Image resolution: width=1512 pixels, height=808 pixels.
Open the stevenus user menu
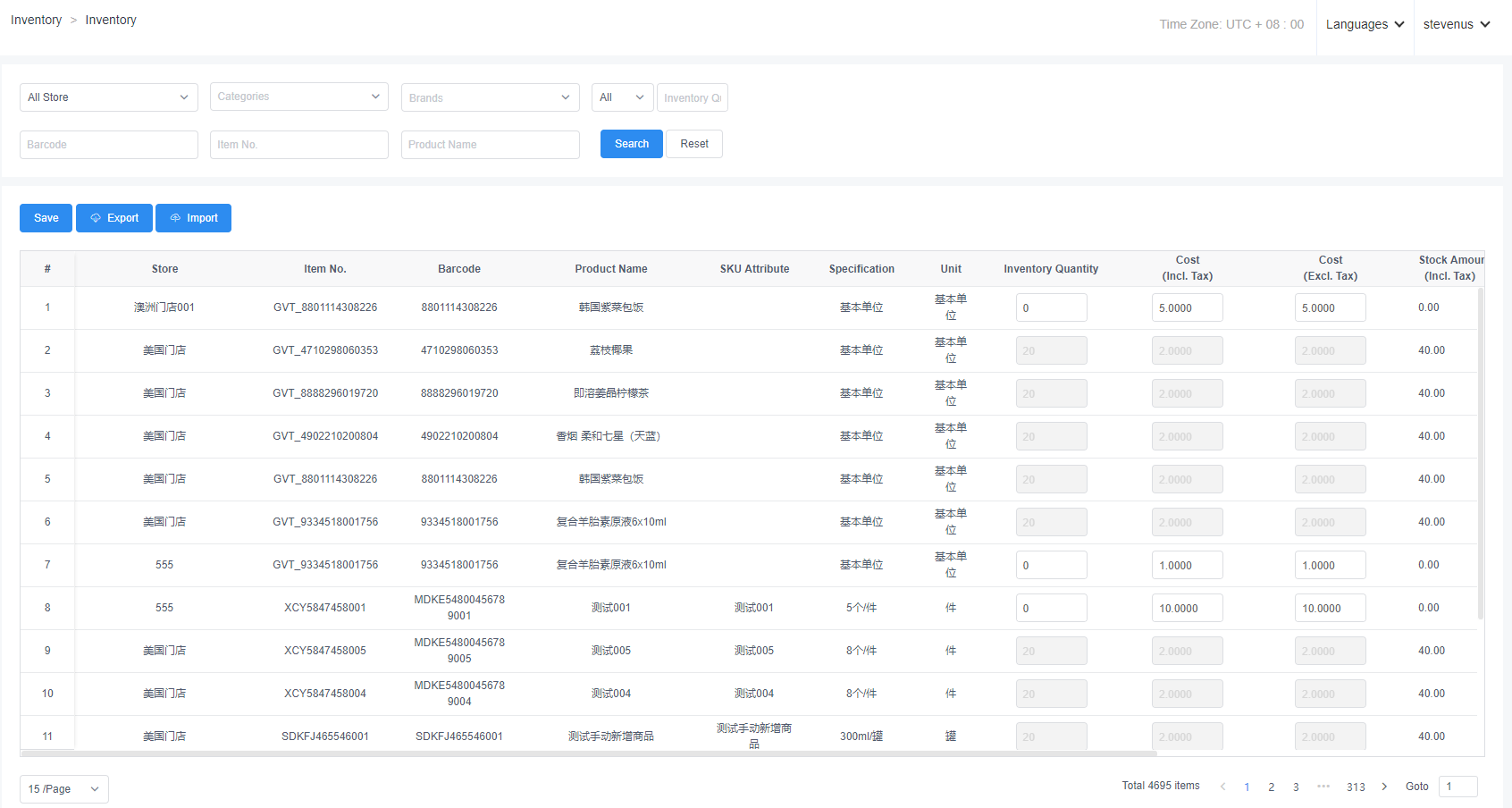tap(1457, 24)
